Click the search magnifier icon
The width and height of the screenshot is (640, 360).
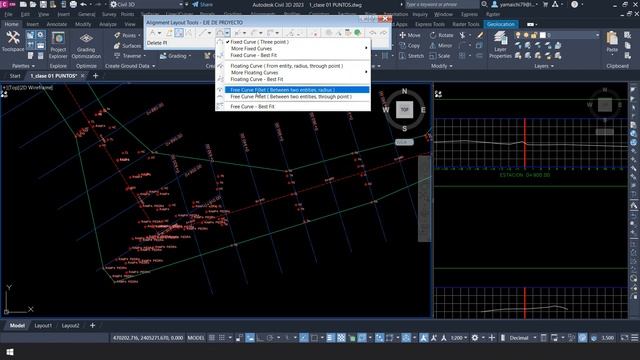coord(484,4)
